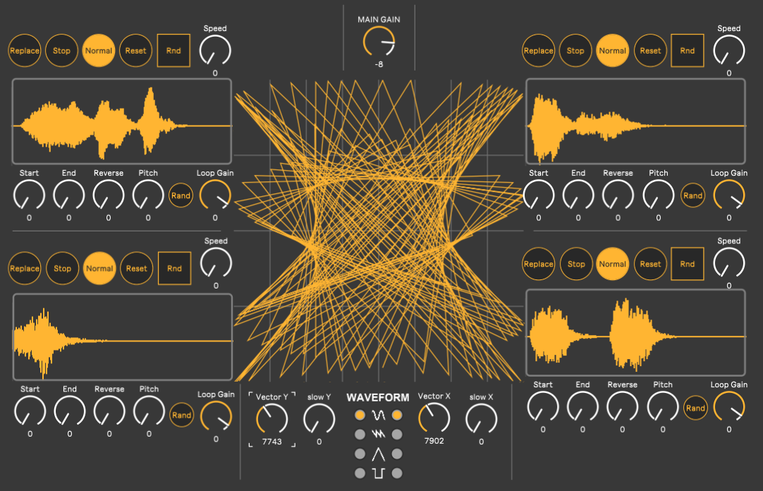This screenshot has width=763, height=491.
Task: Click the End knob in top-left sampler
Action: click(x=69, y=196)
